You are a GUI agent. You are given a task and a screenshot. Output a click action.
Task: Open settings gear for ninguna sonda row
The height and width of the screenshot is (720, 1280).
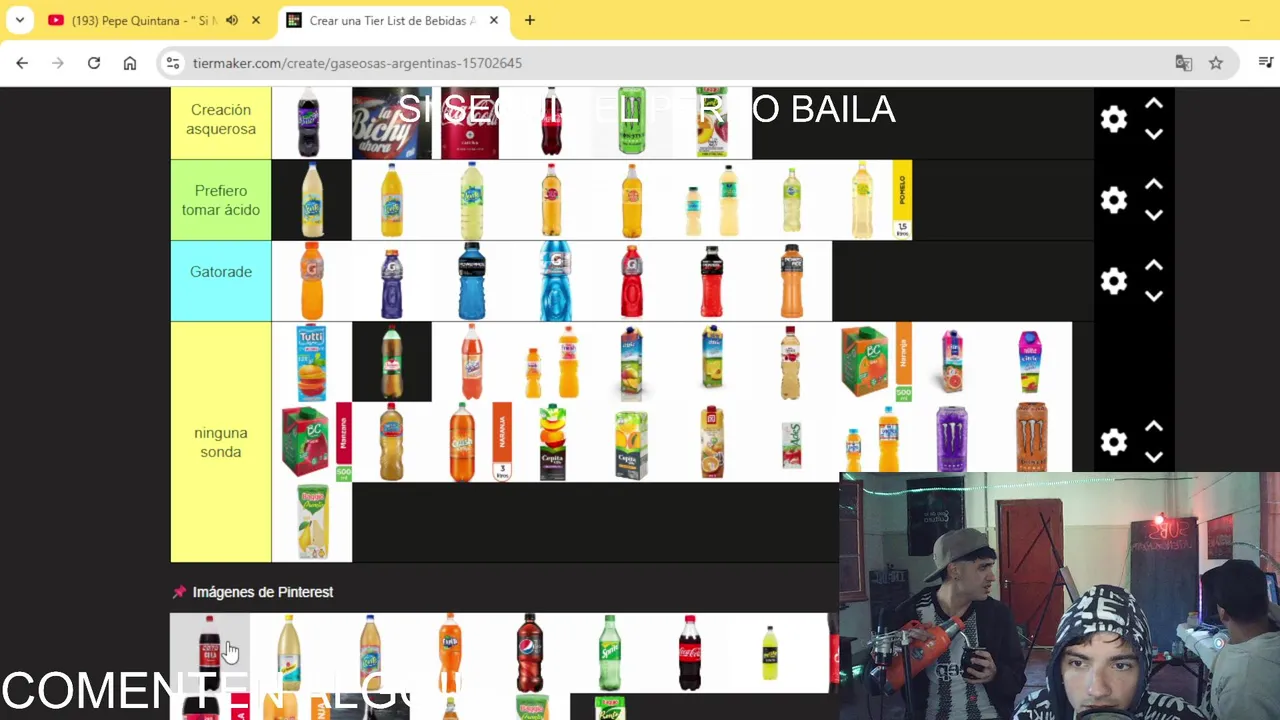pyautogui.click(x=1113, y=442)
